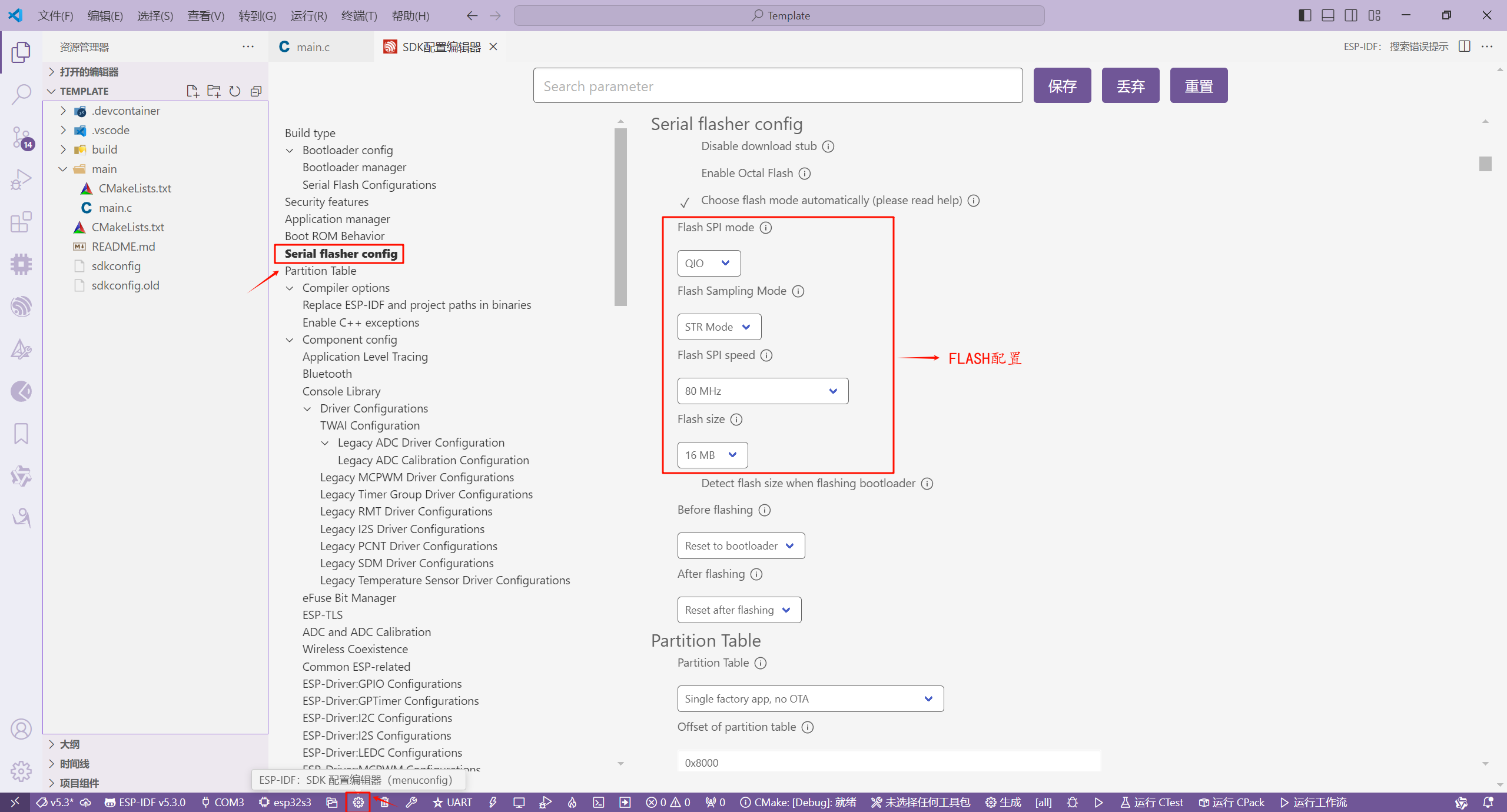Open the Extensions view in activity bar
Screen dimensions: 1507x812
pyautogui.click(x=21, y=222)
